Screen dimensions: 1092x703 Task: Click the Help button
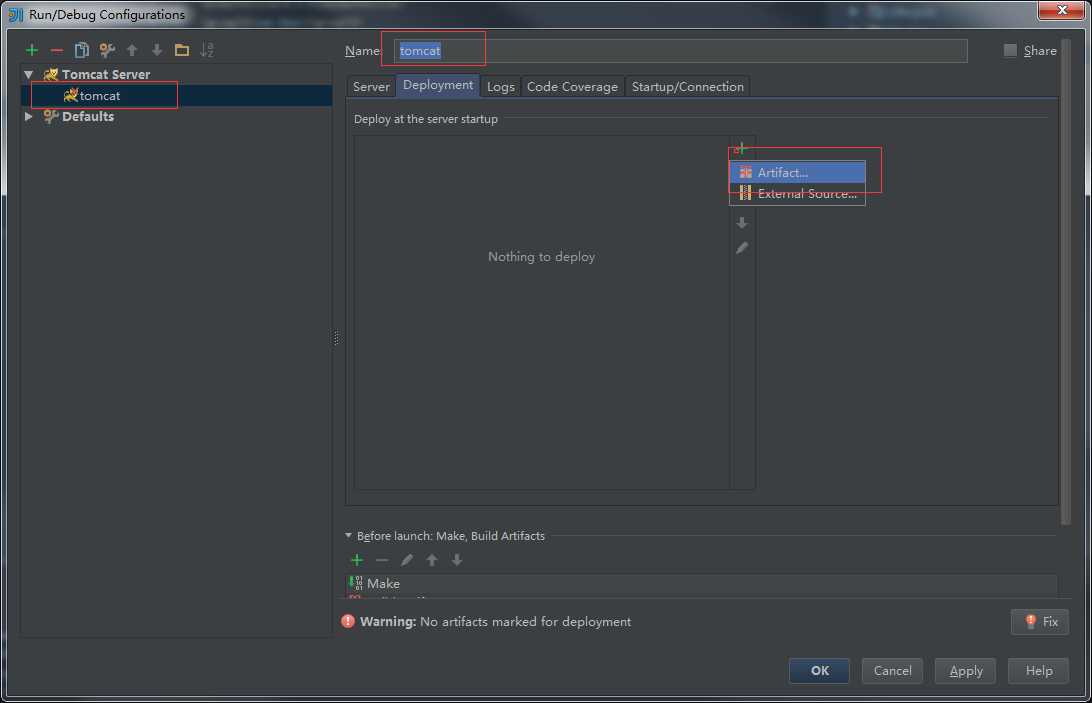coord(1038,670)
